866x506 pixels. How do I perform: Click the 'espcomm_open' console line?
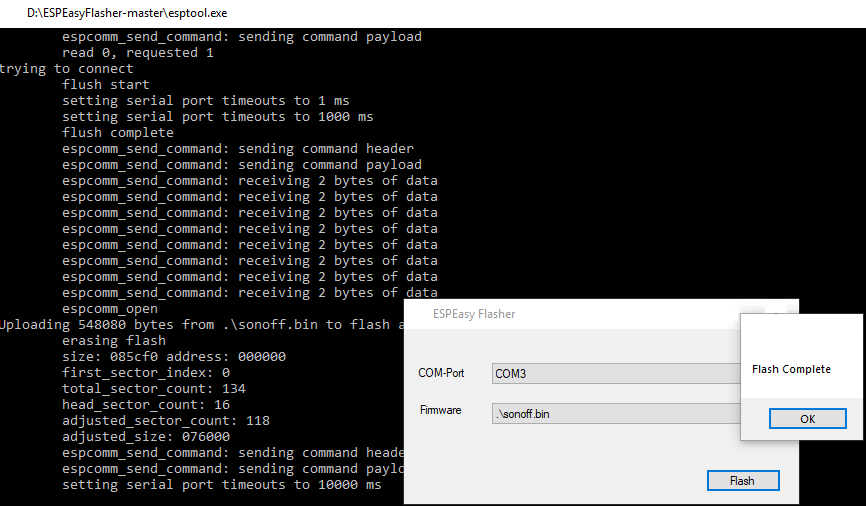tap(110, 309)
